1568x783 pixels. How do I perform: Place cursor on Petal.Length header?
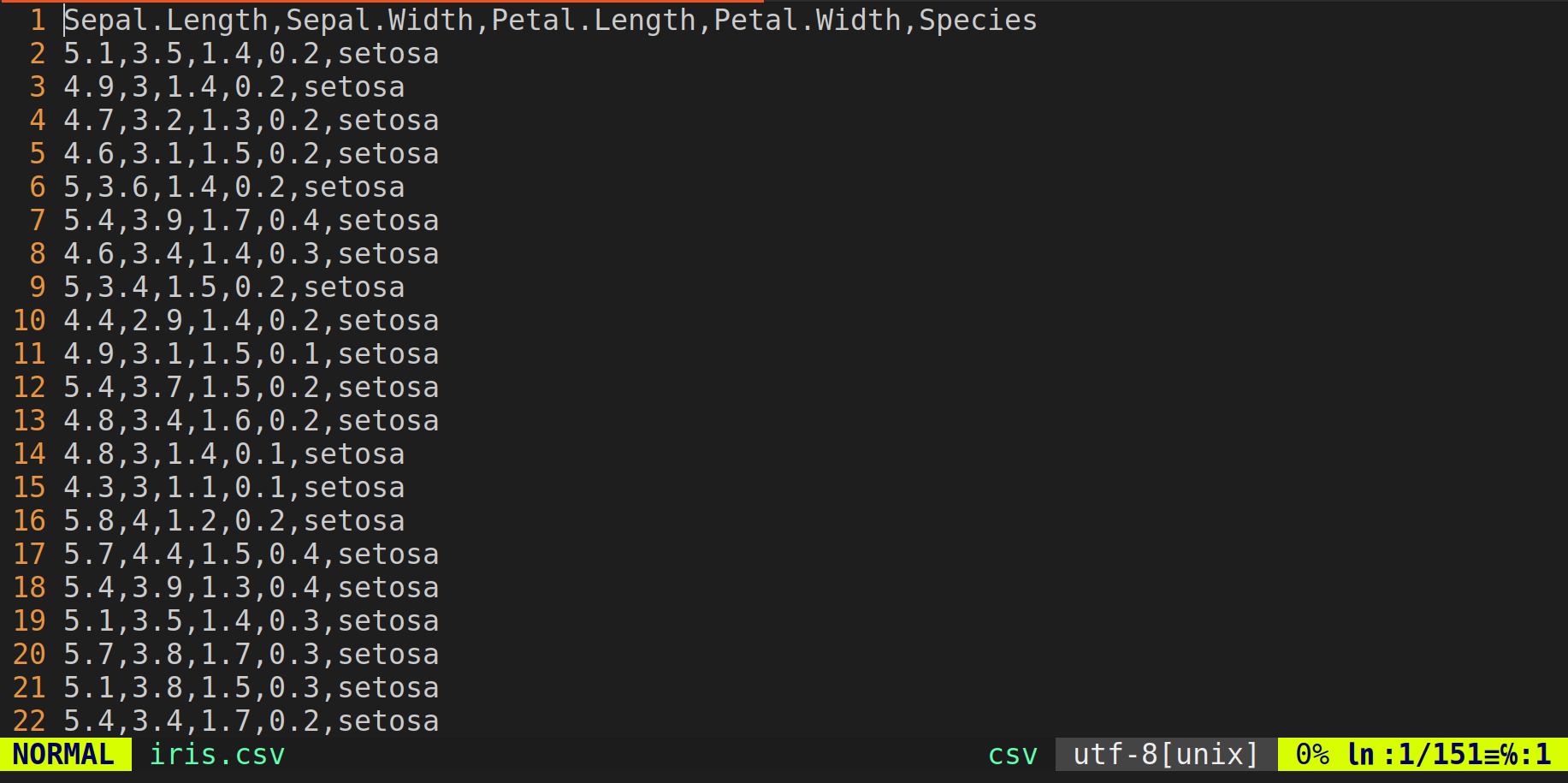coord(594,20)
